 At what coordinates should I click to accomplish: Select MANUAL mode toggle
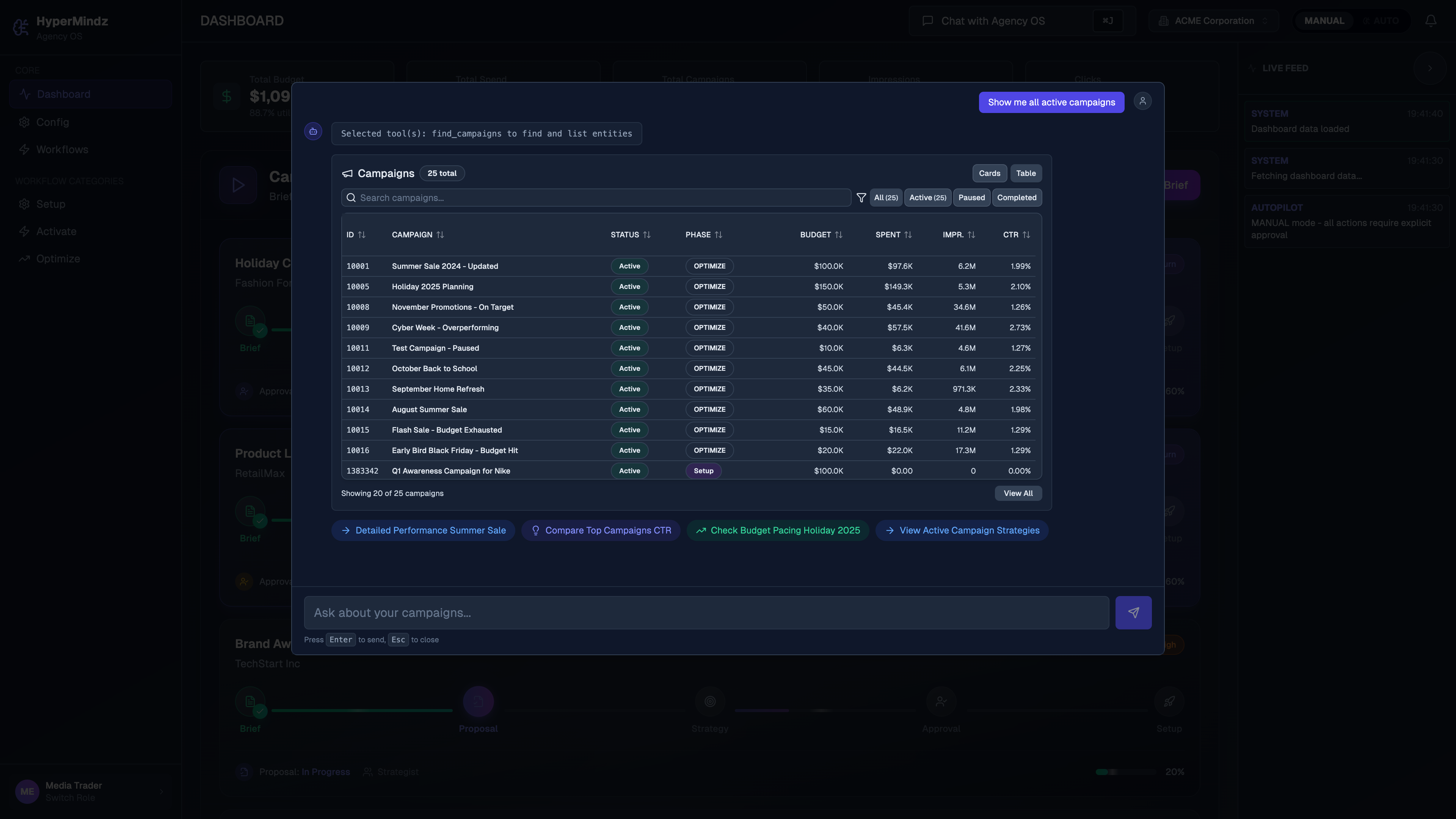coord(1324,21)
